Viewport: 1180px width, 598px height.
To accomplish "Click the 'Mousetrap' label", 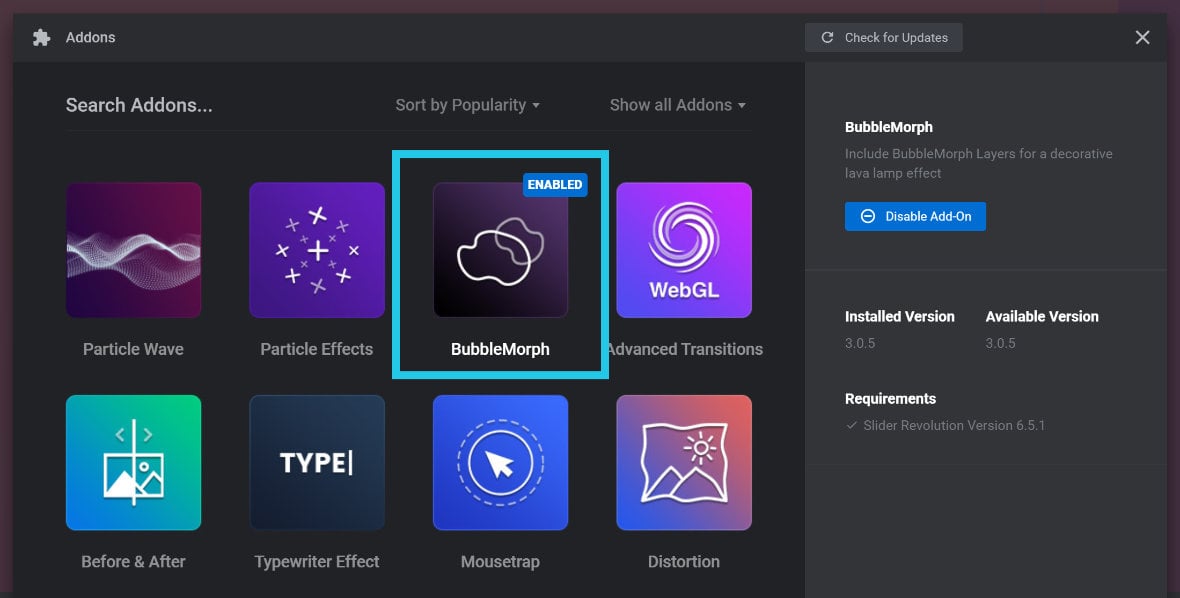I will coord(500,562).
